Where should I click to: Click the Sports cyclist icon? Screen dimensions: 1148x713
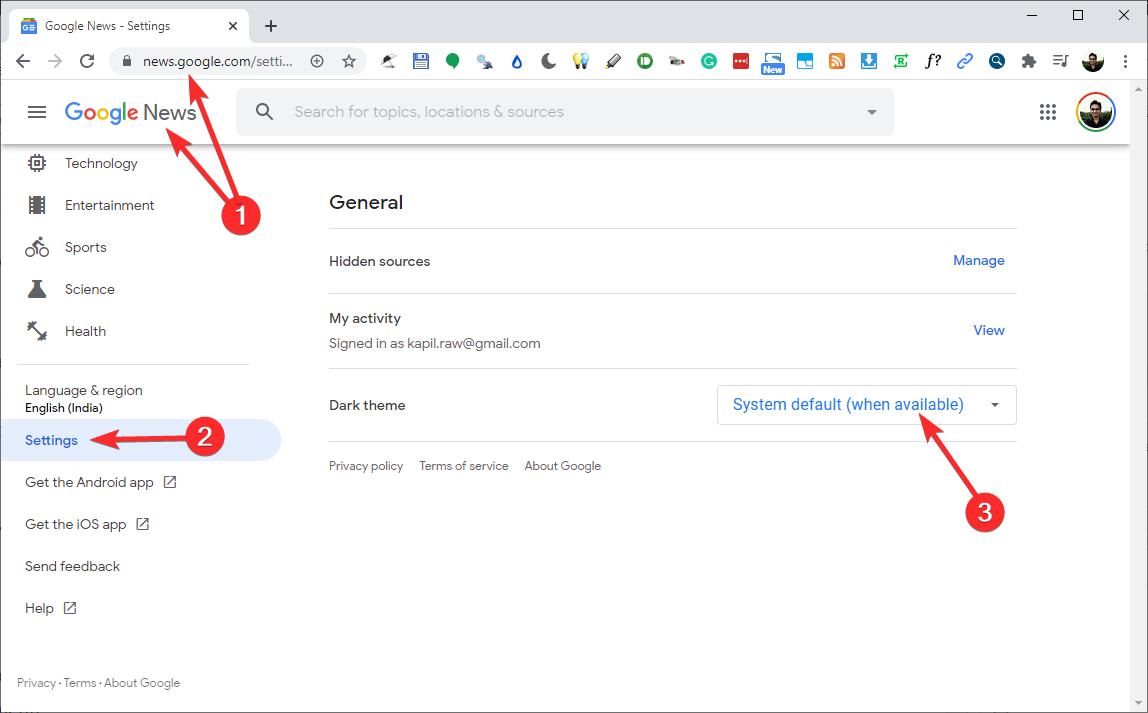37,247
